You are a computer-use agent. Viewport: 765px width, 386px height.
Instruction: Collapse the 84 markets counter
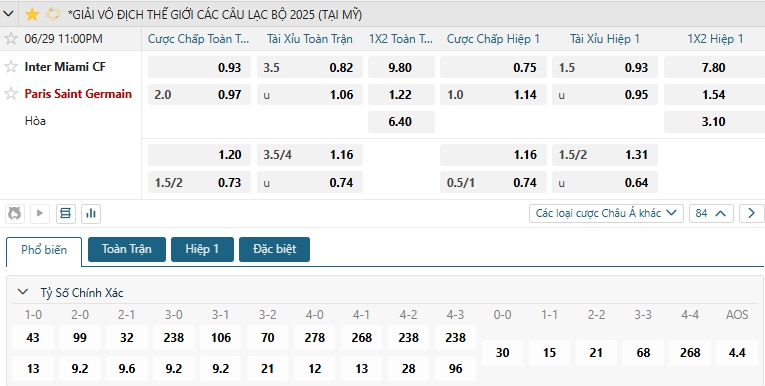(x=711, y=213)
